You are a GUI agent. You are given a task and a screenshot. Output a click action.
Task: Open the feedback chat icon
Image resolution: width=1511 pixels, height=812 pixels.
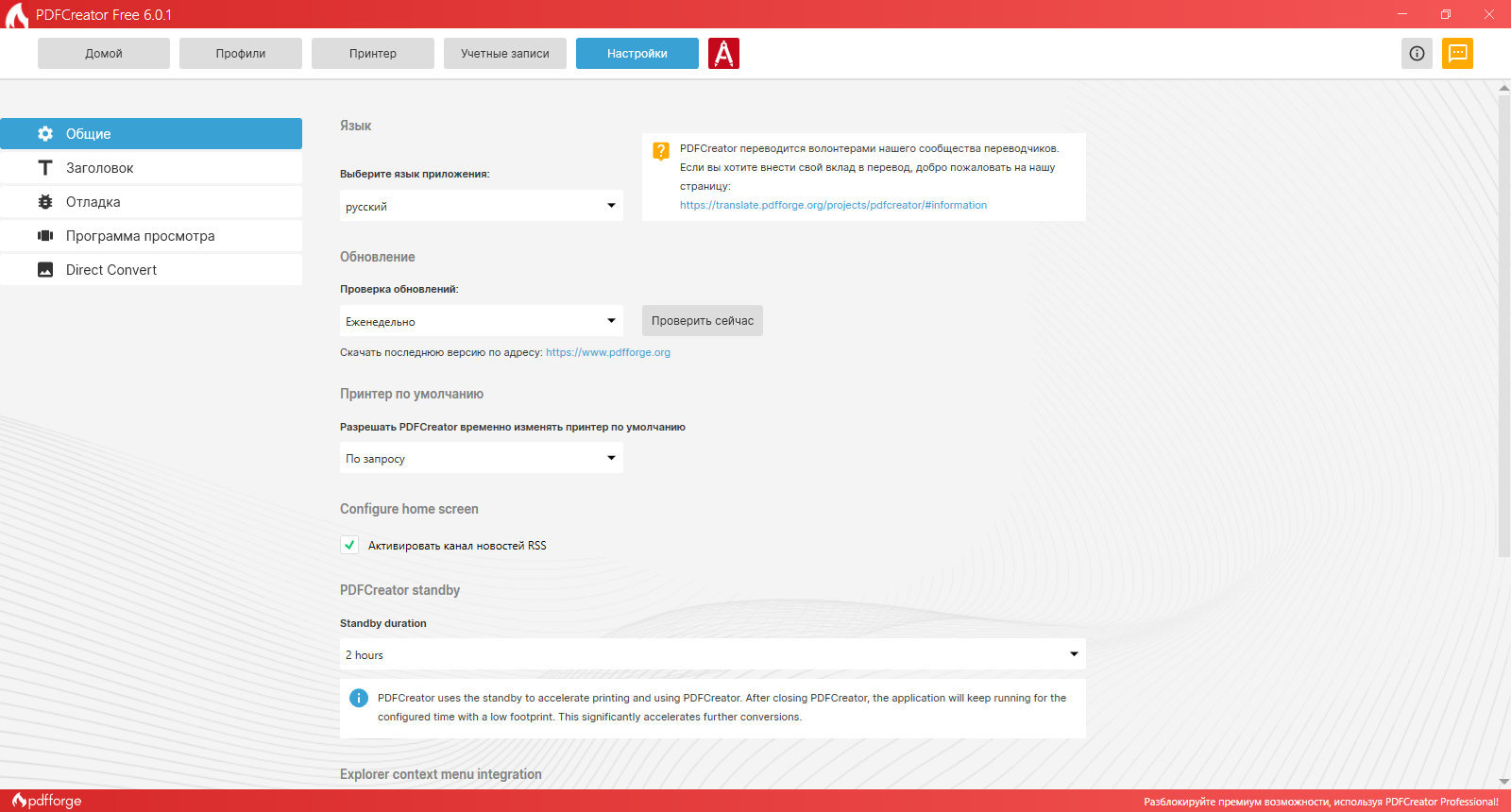click(x=1457, y=54)
